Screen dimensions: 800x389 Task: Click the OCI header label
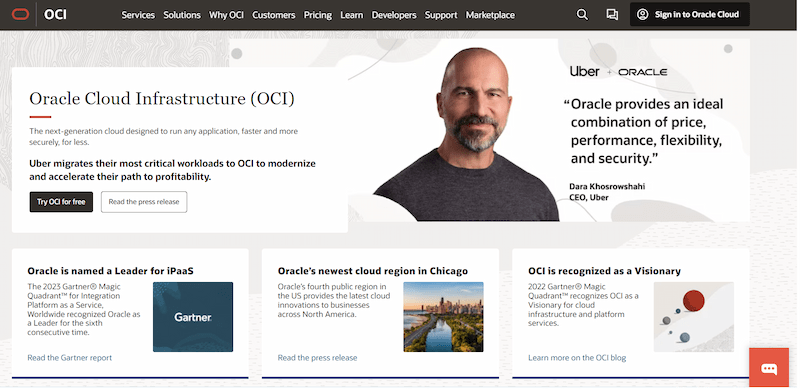(x=55, y=15)
